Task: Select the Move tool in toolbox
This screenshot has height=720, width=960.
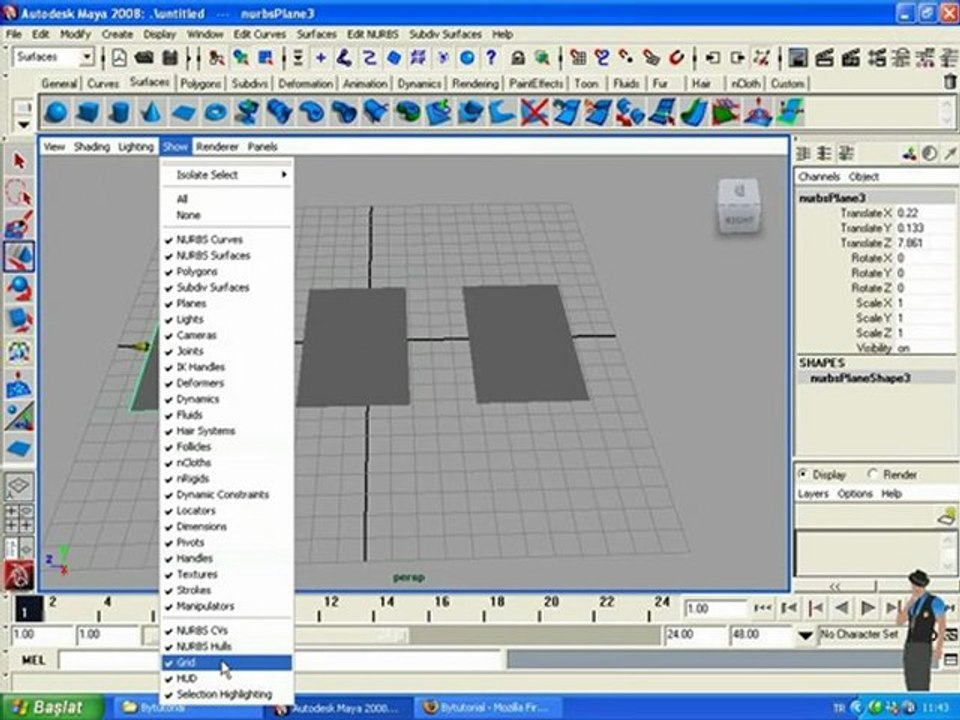Action: 19,256
